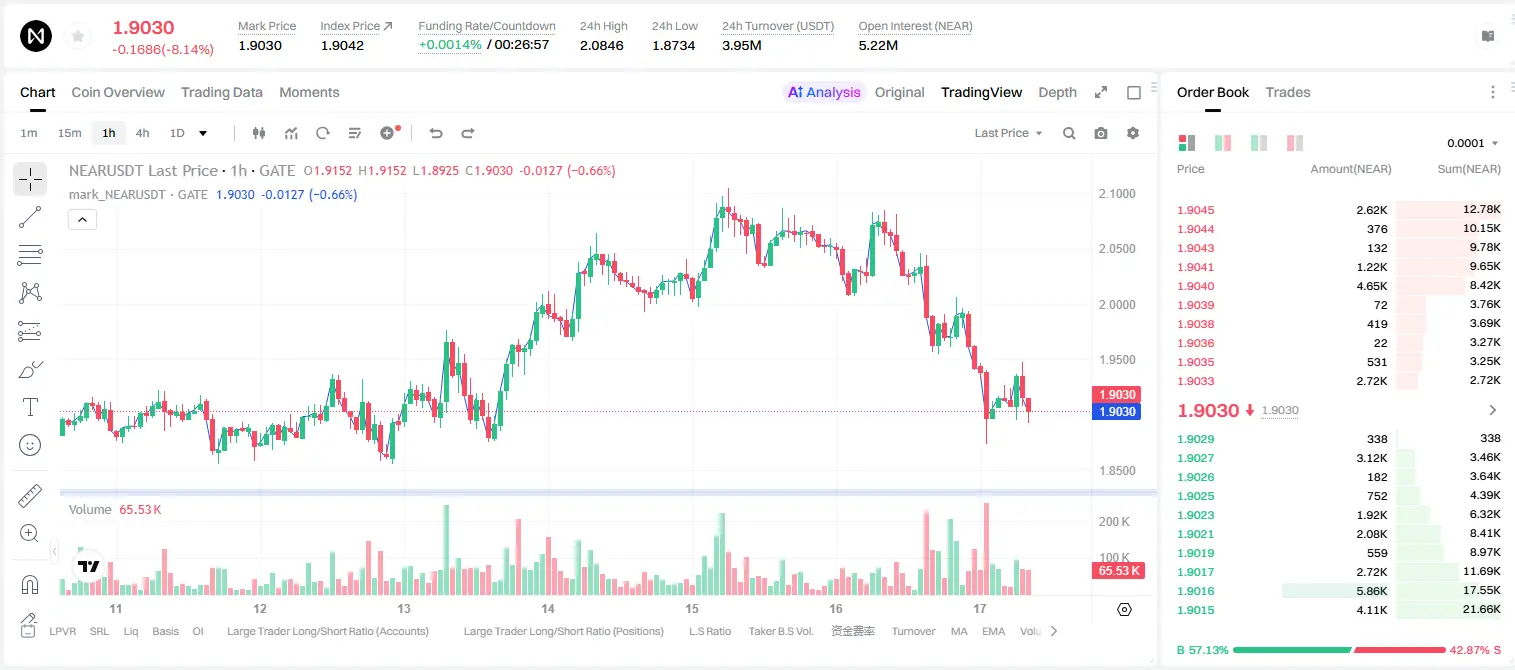
Task: Switch to the Trades tab
Action: (1288, 92)
